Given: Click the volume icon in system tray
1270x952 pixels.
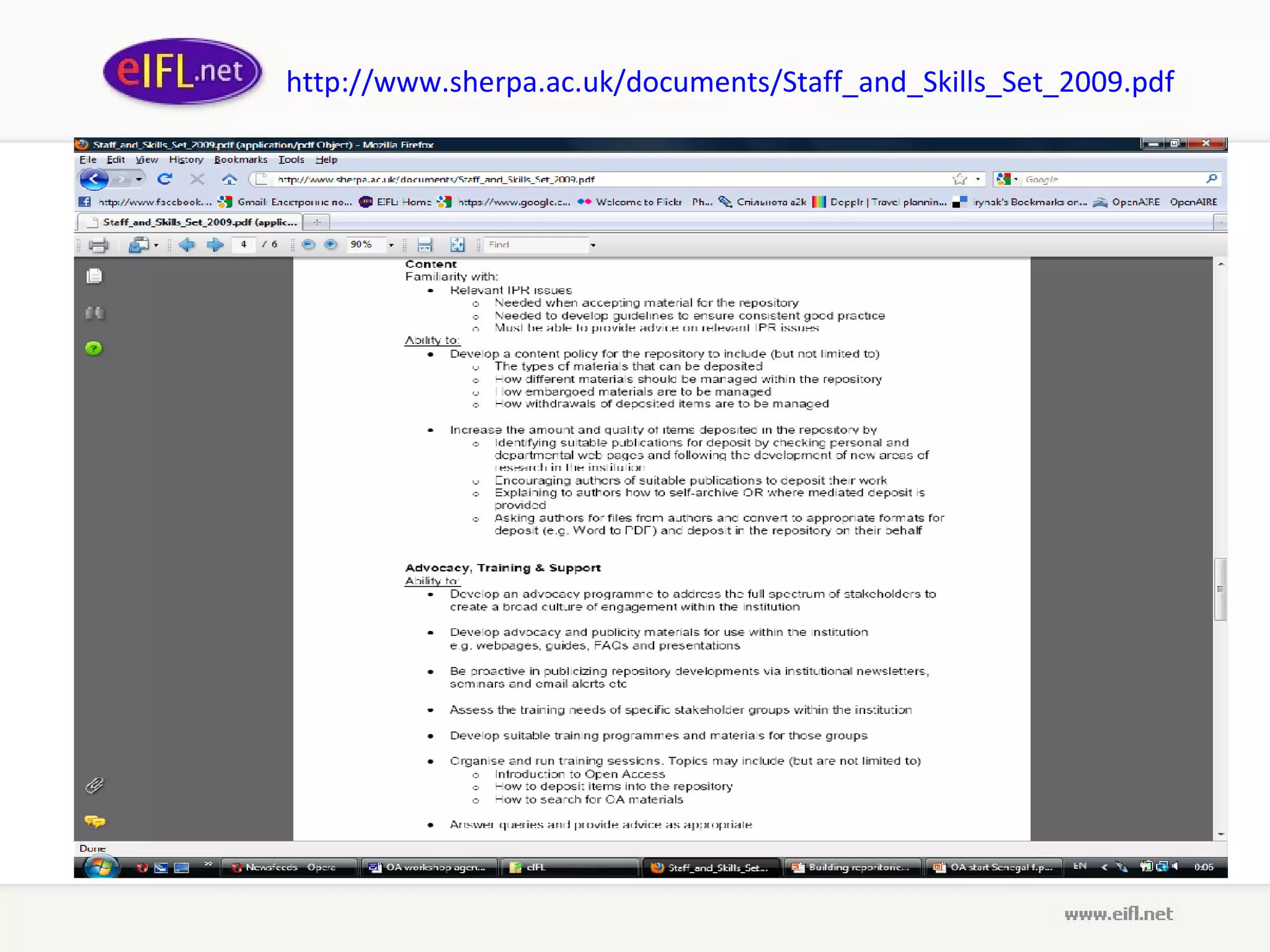Looking at the screenshot, I should coord(1175,866).
